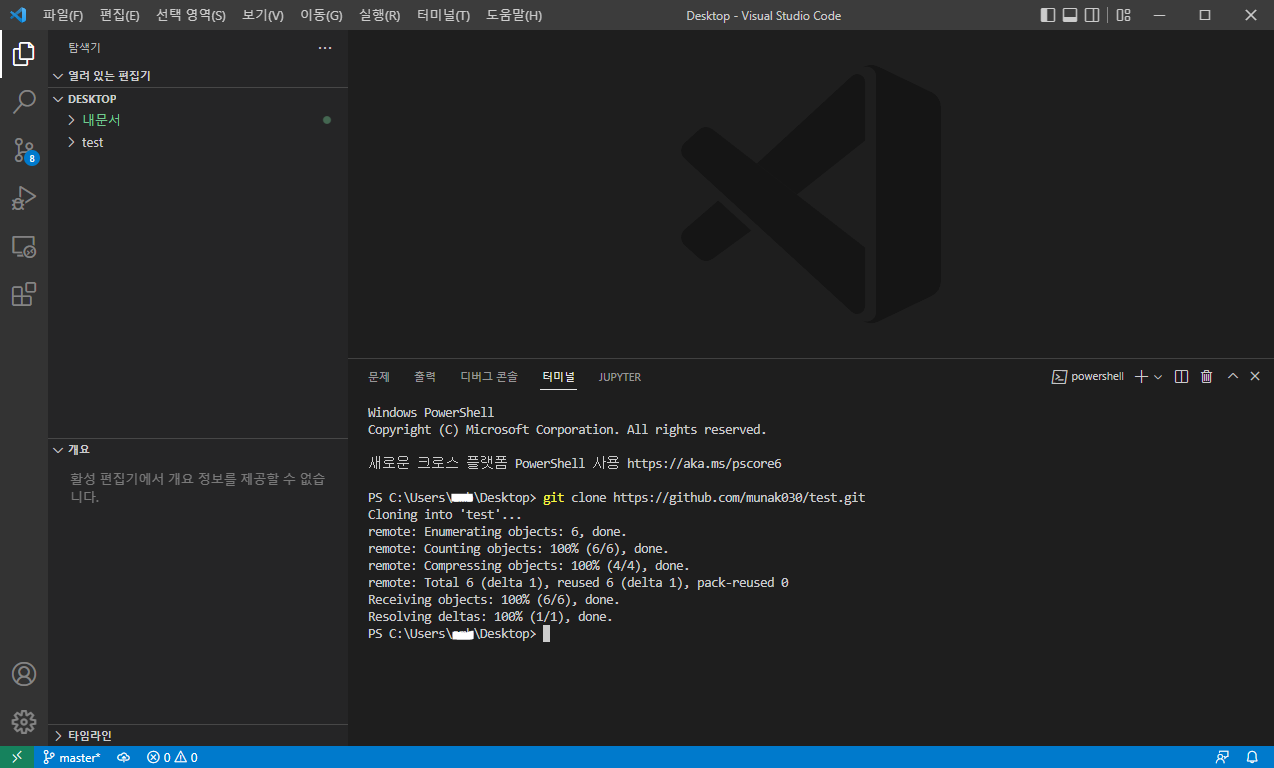Click the "Resolving deltas: 100% (1/1), done." line
1274x768 pixels.
[x=490, y=617]
